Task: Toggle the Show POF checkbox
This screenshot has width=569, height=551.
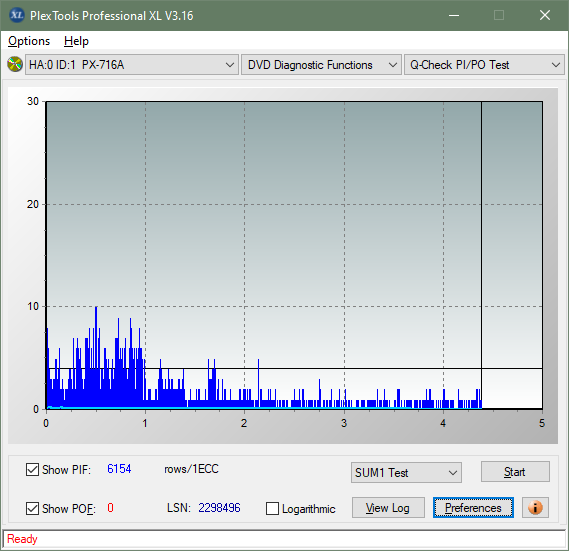Action: coord(32,508)
